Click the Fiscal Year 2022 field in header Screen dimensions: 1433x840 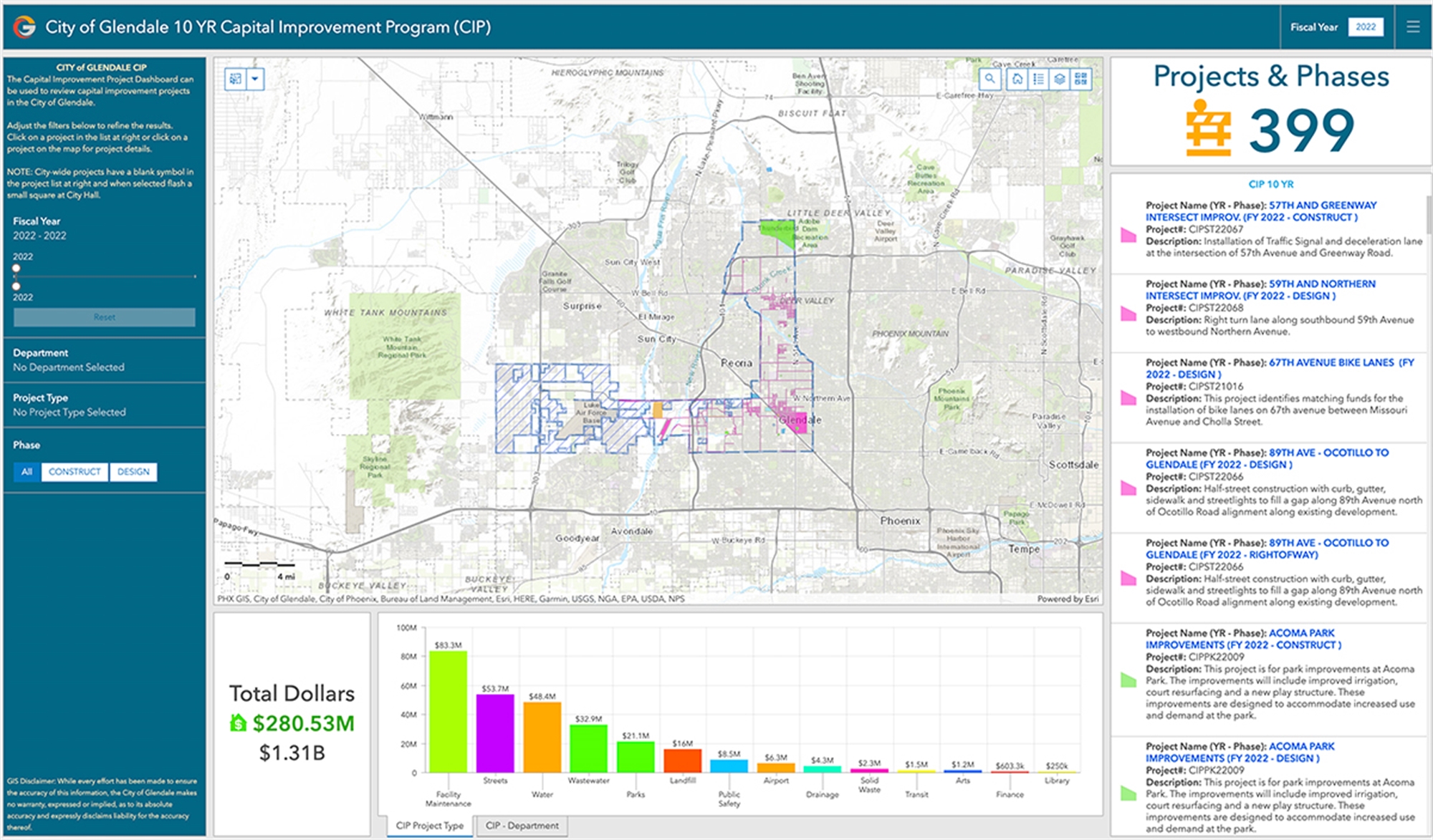[1365, 27]
